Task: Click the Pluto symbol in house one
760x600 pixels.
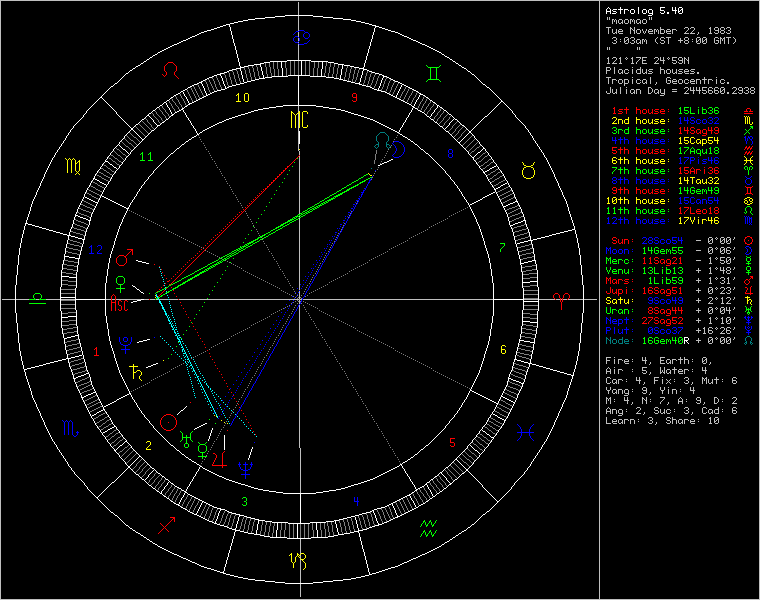Action: (126, 344)
